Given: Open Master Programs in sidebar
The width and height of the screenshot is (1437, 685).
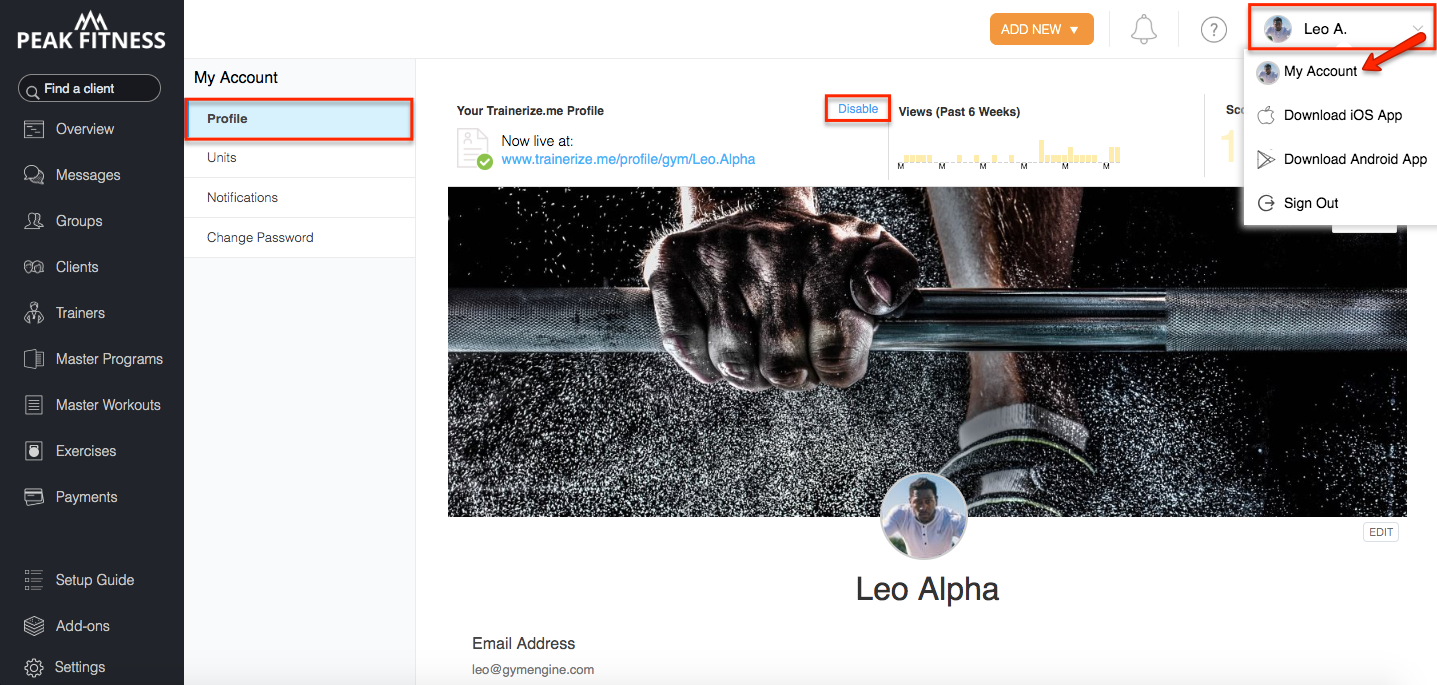Looking at the screenshot, I should click(109, 359).
